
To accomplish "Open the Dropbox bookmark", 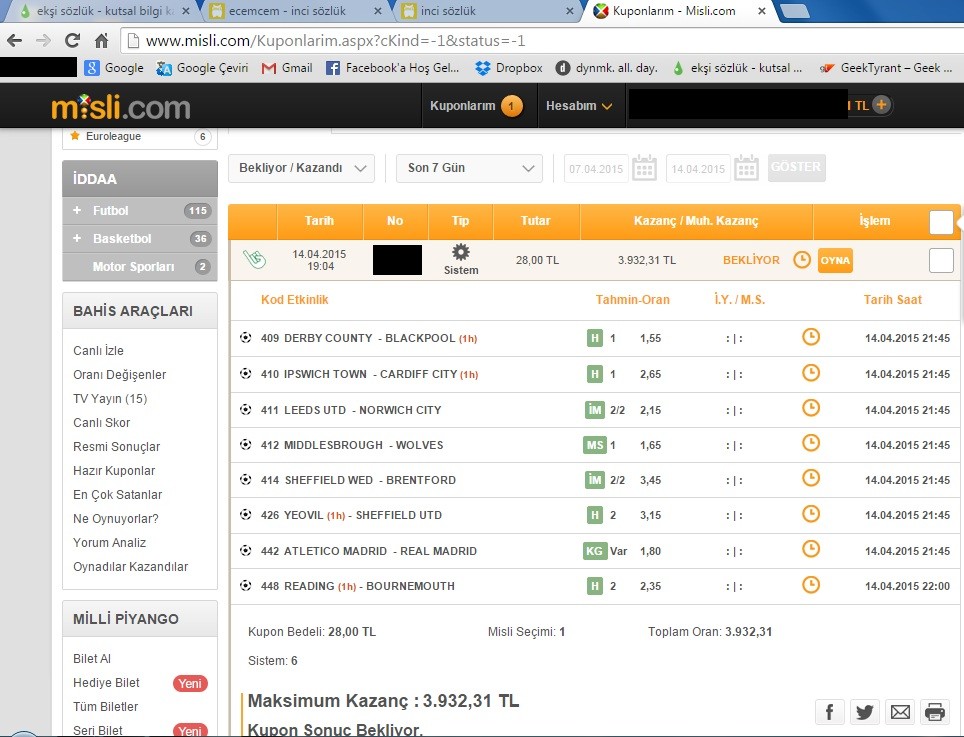I will pyautogui.click(x=509, y=68).
